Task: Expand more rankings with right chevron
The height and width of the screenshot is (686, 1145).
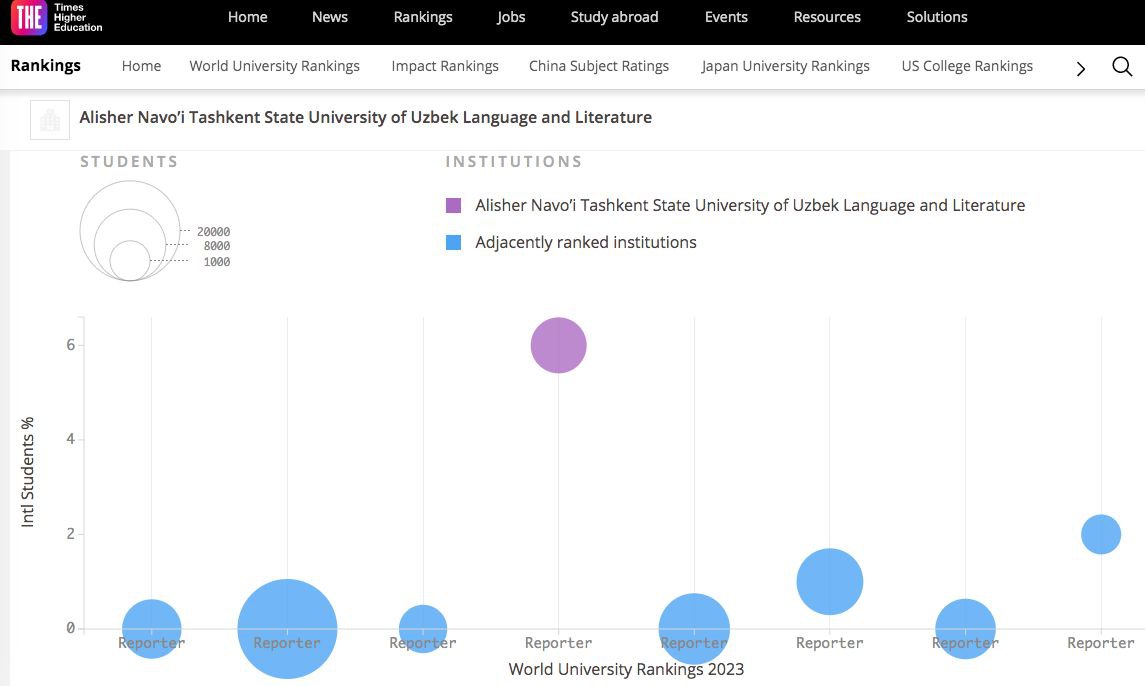Action: 1081,68
